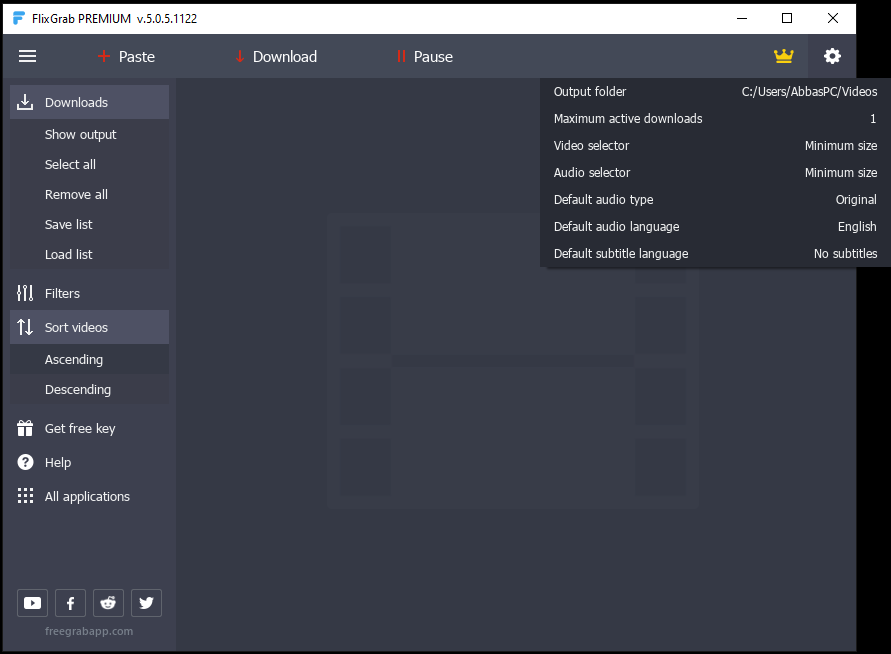Click the All applications grid icon
The height and width of the screenshot is (654, 891).
tap(25, 496)
